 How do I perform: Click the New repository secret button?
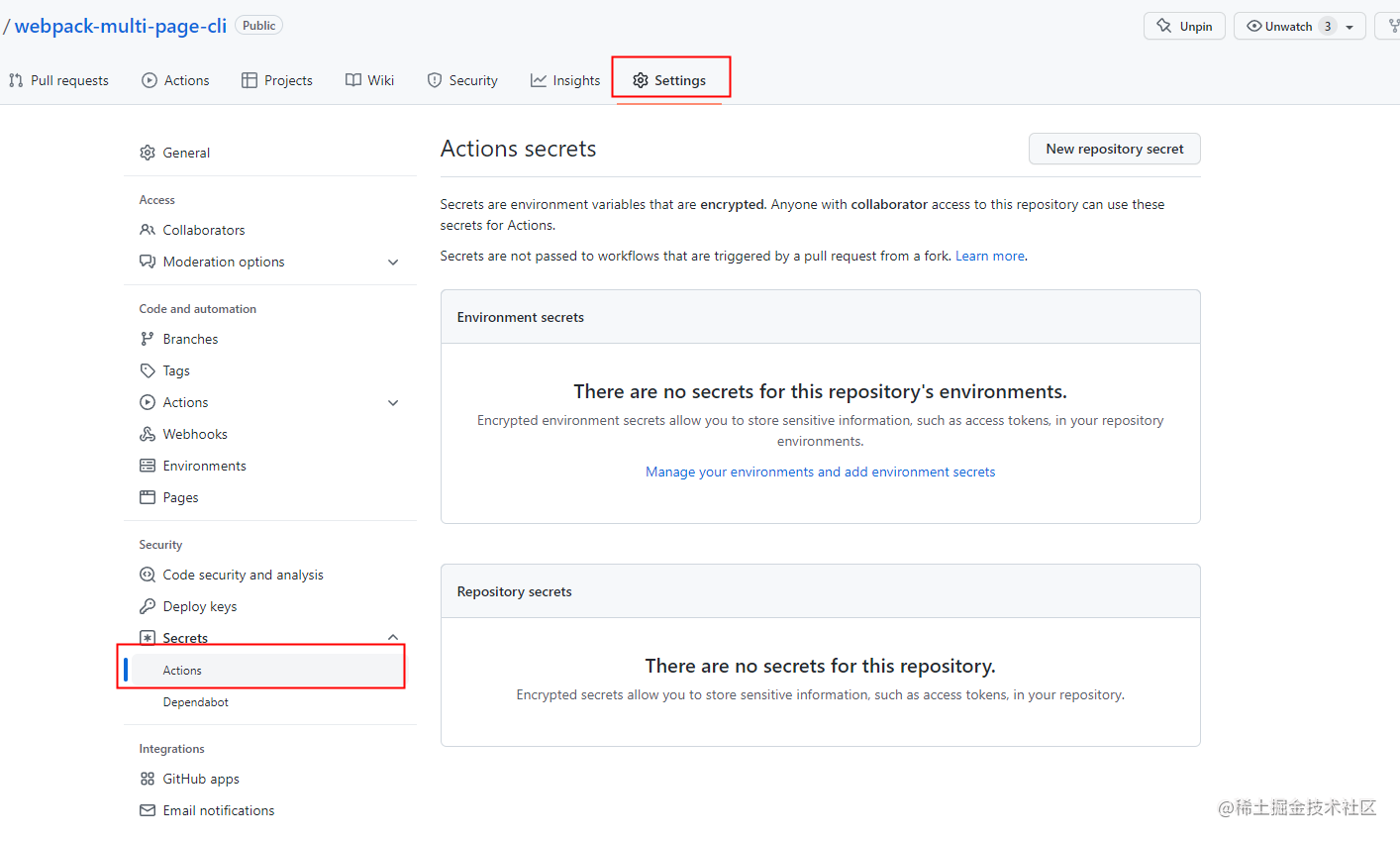tap(1114, 149)
